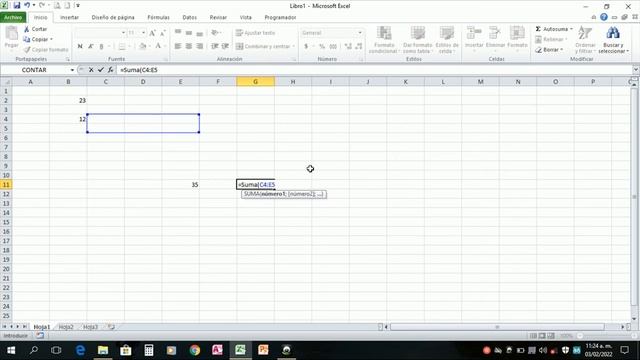Cancel formula entry with the X button
The height and width of the screenshot is (360, 640).
[91, 70]
